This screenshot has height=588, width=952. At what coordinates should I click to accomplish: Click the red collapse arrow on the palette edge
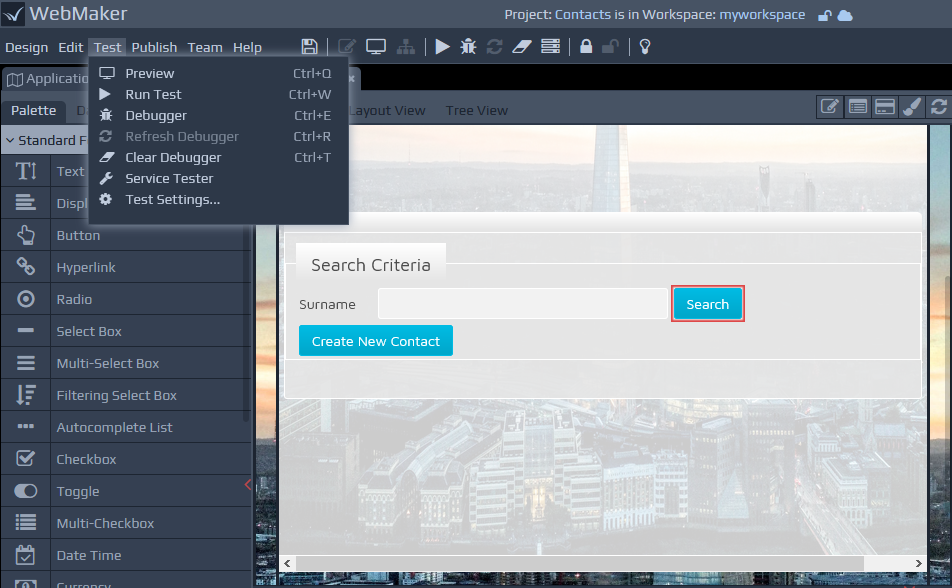(x=248, y=485)
